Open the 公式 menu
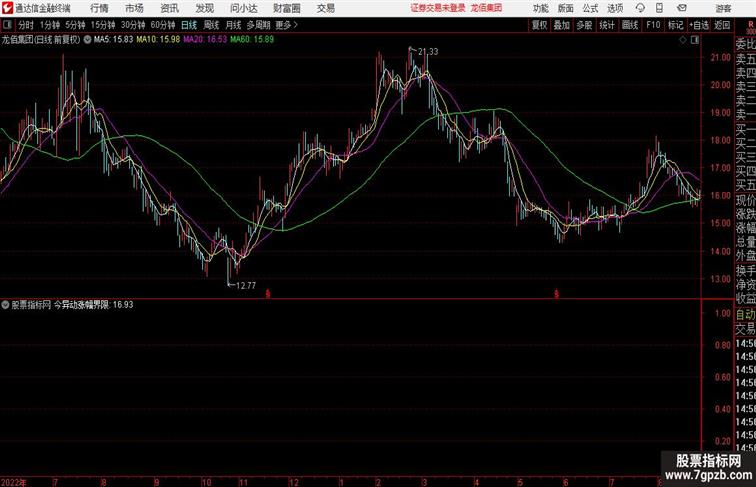The image size is (756, 487). [x=590, y=8]
